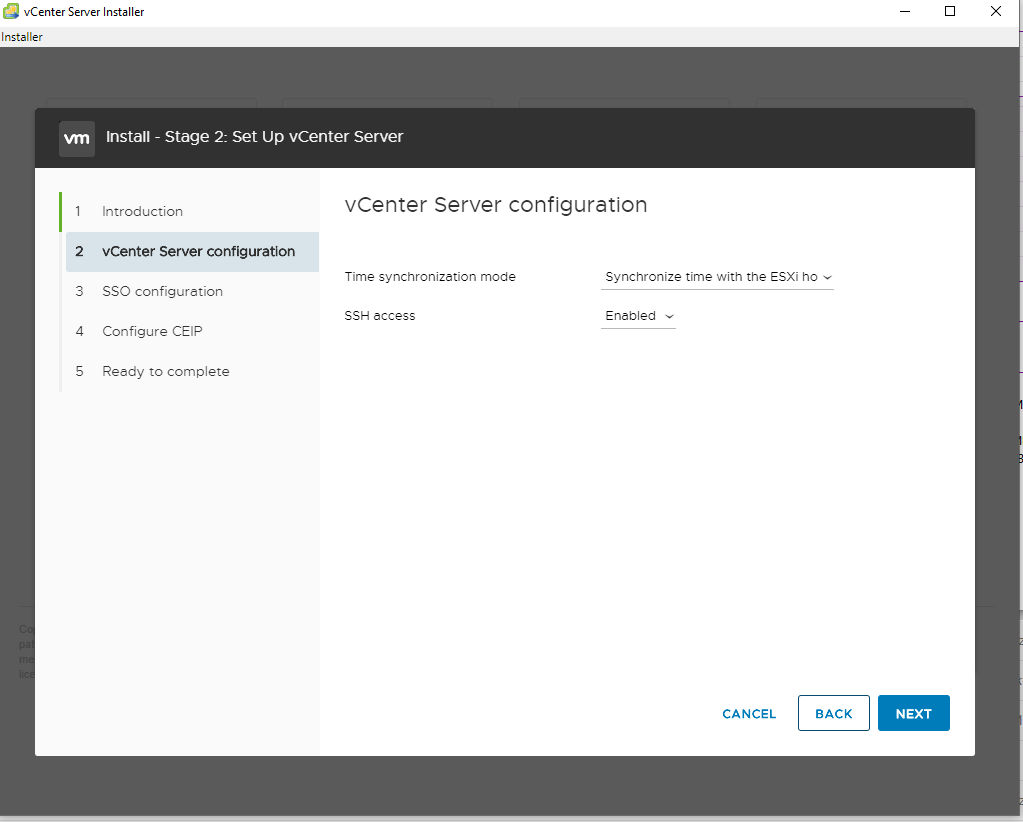Screen dimensions: 1023x822
Task: Maximize the vCenter Server Installer window
Action: point(950,12)
